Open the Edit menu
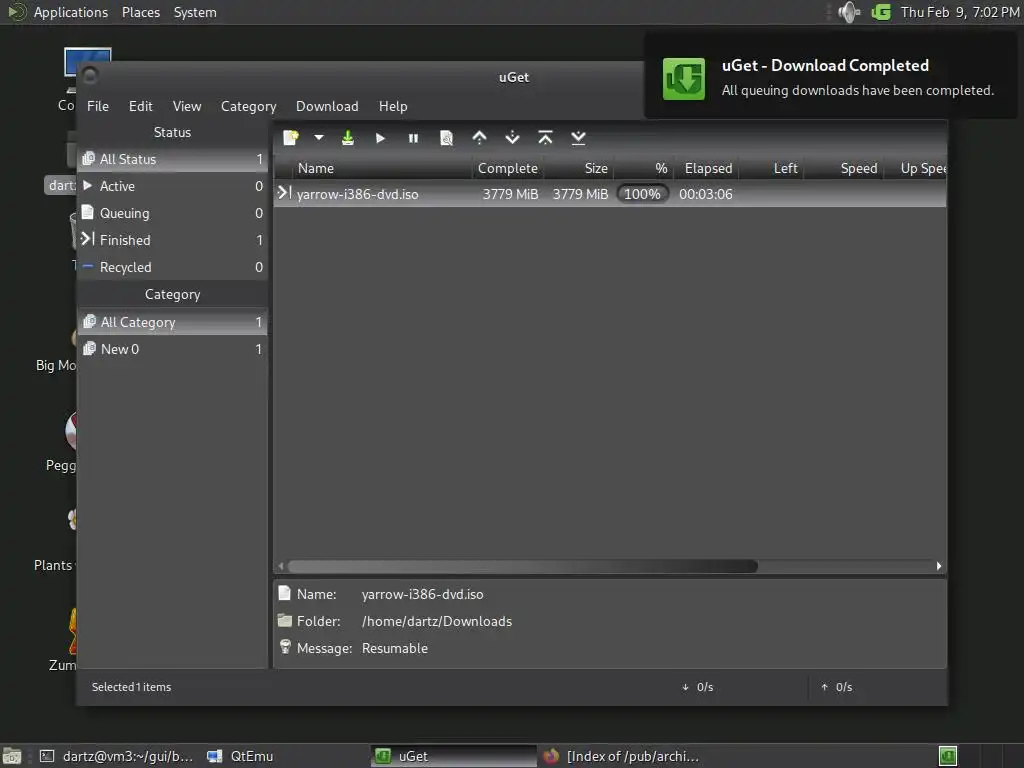The width and height of the screenshot is (1024, 768). 140,106
